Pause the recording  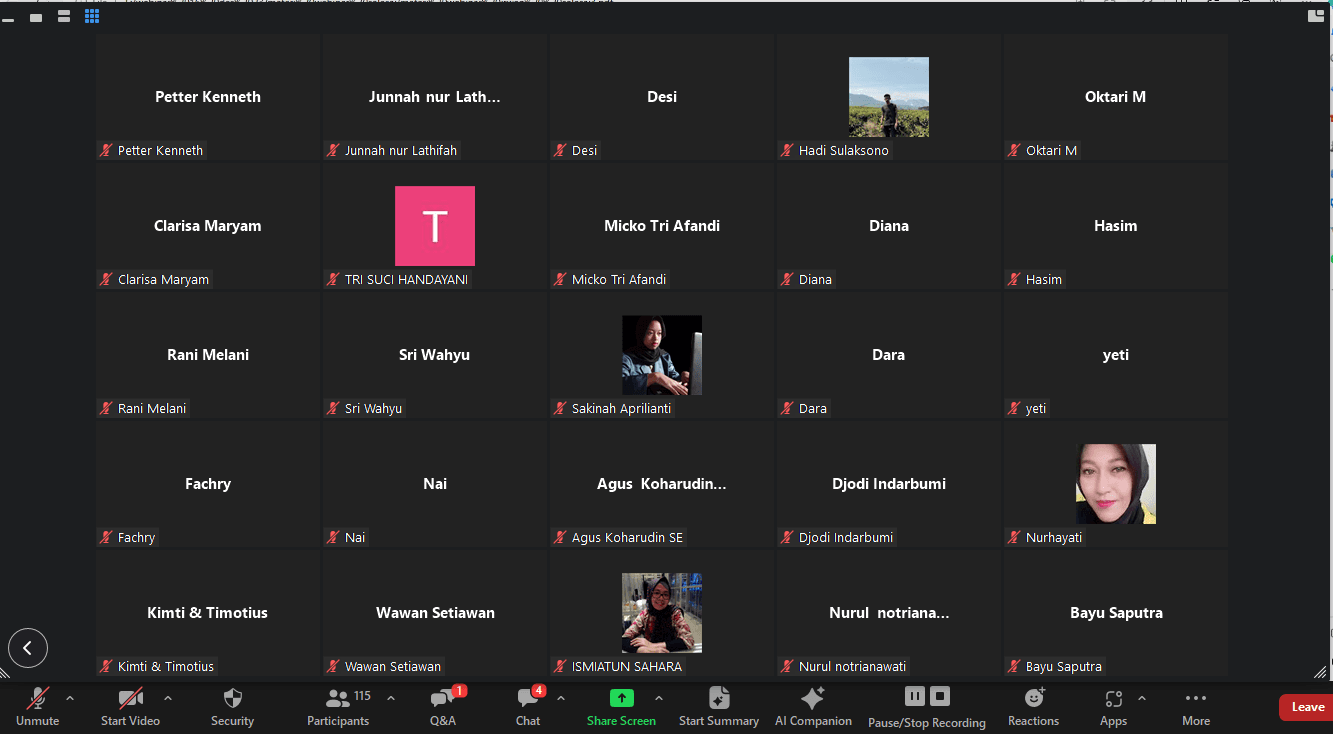point(914,696)
